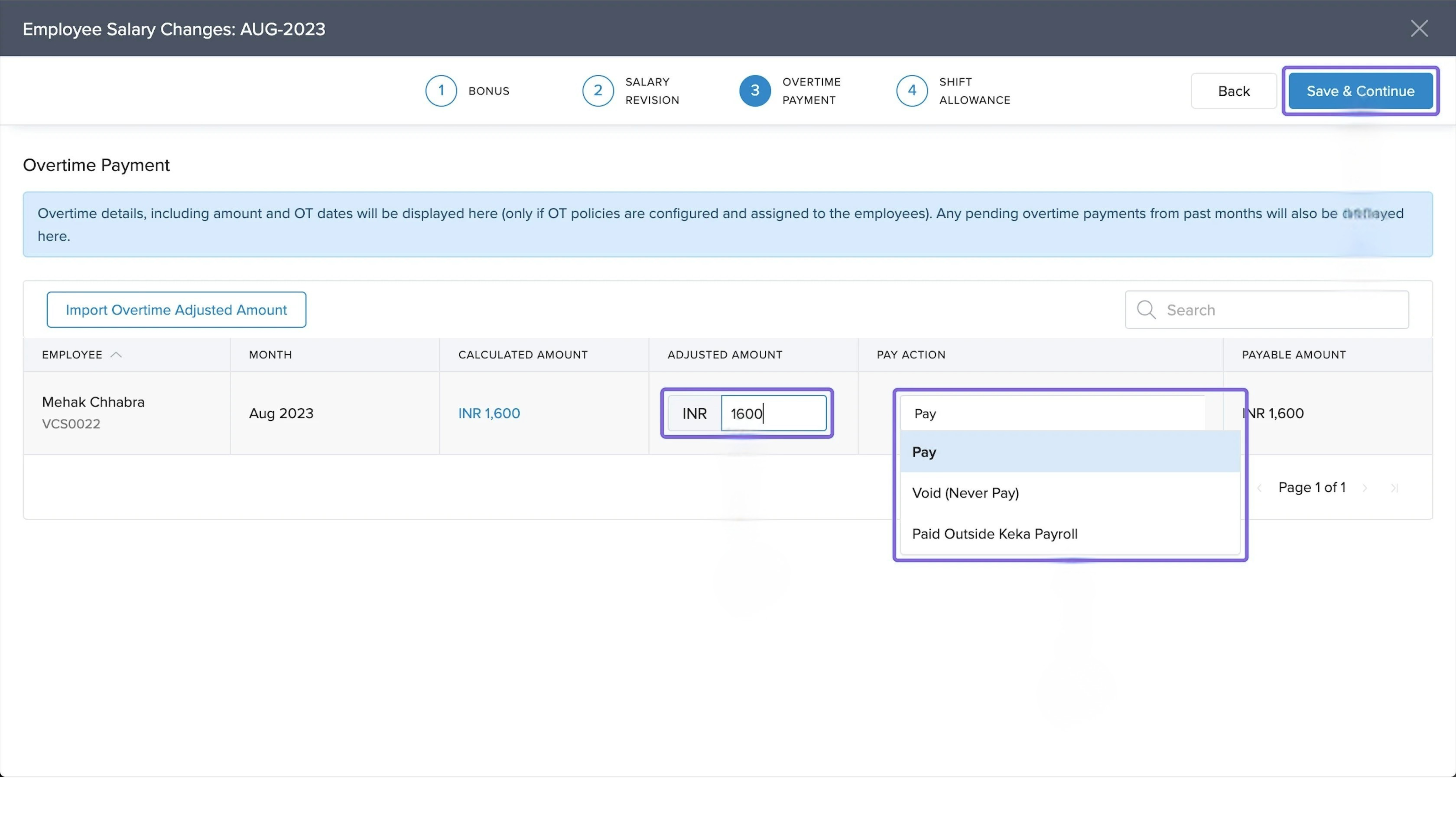
Task: Focus the adjusted amount input field
Action: pyautogui.click(x=773, y=413)
